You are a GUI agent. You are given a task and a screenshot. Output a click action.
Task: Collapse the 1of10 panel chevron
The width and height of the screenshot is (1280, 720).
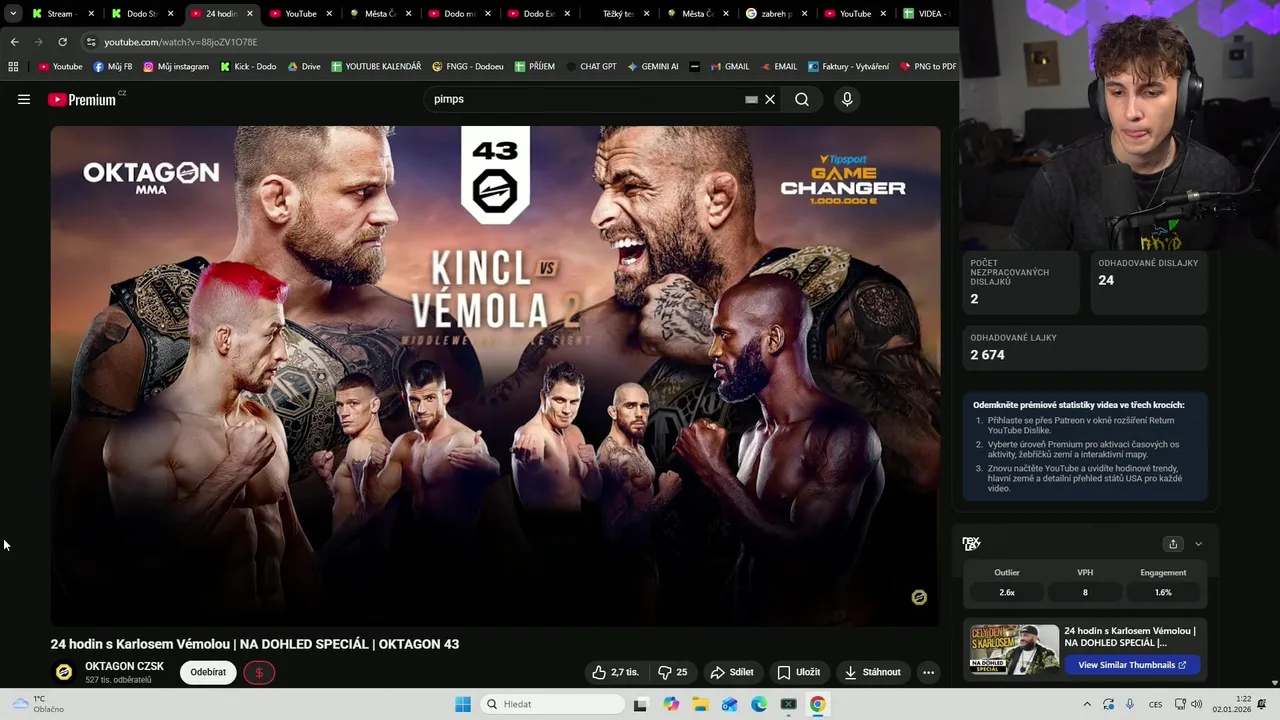1198,544
